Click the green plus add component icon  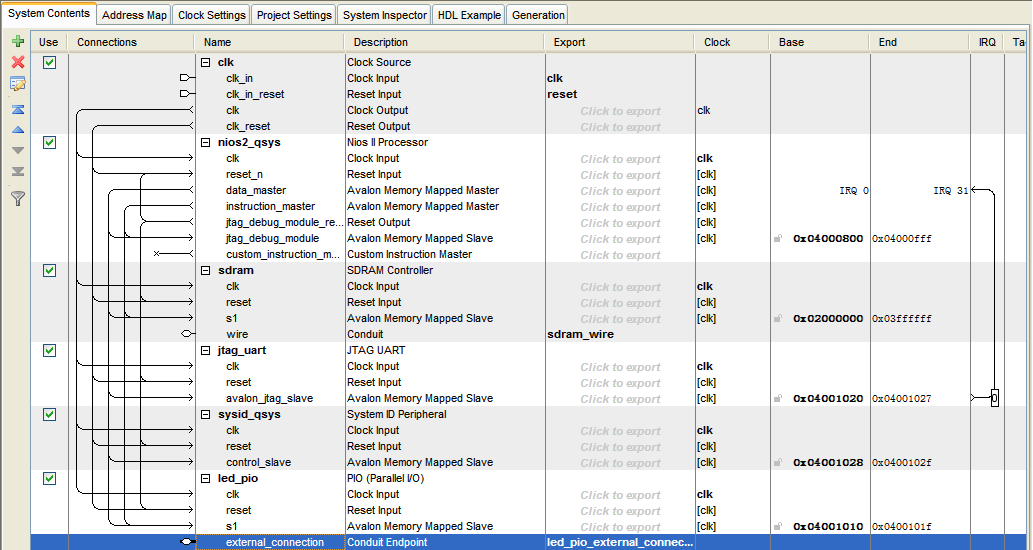click(18, 41)
